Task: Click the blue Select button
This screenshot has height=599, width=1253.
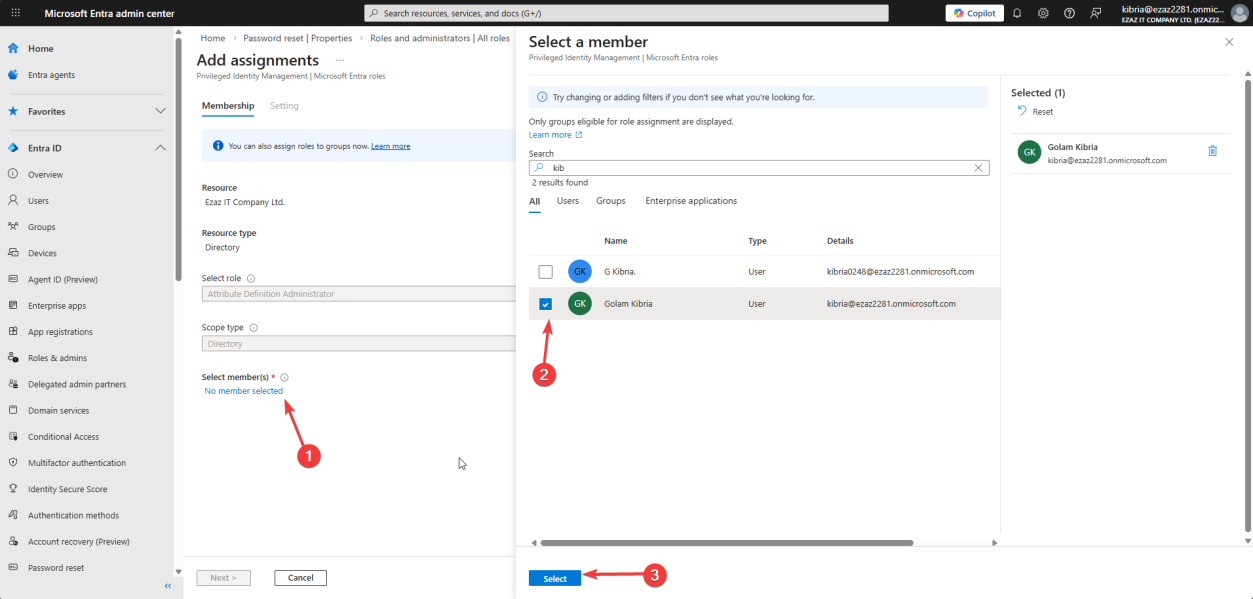Action: [555, 579]
